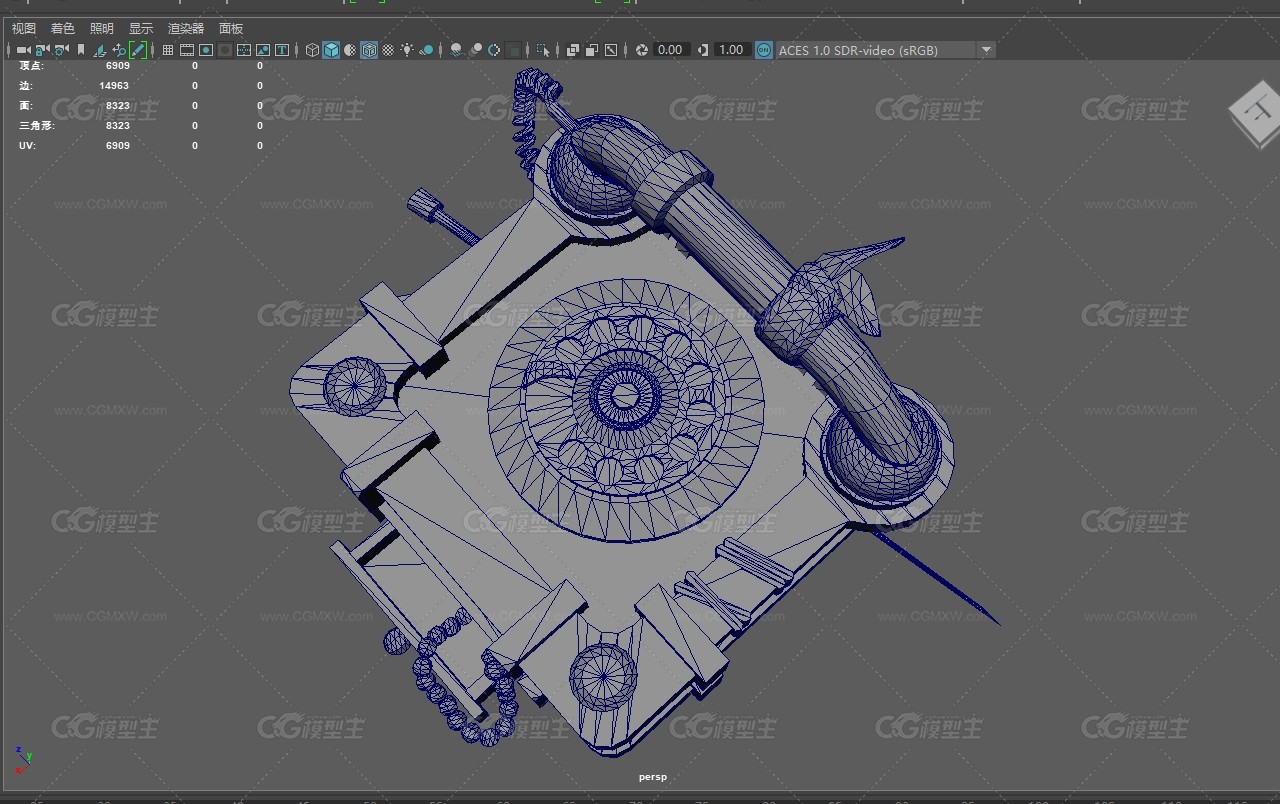Click the 边 count 14963 in the HUD
The width and height of the screenshot is (1280, 804).
click(x=114, y=86)
